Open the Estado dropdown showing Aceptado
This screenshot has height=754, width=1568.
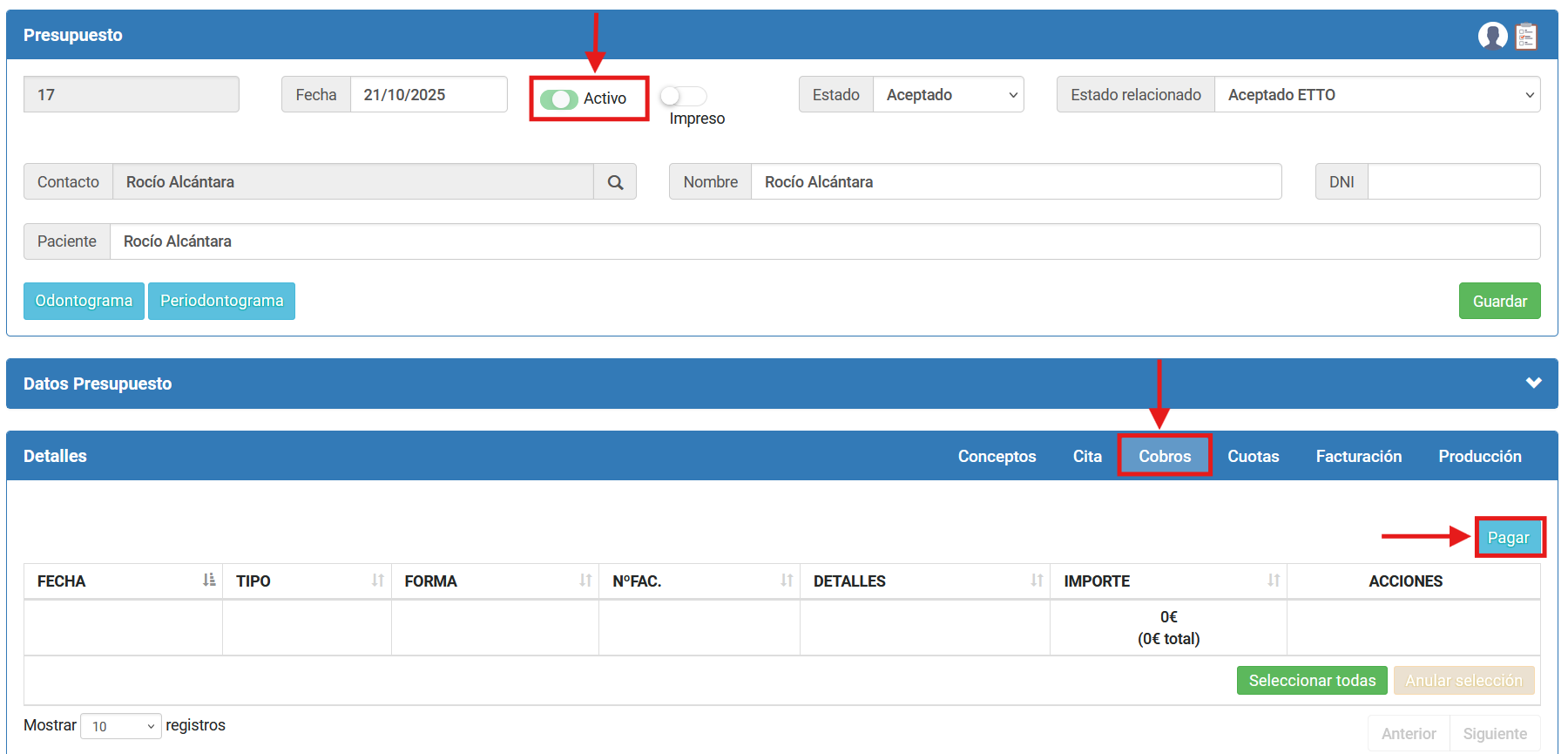948,95
